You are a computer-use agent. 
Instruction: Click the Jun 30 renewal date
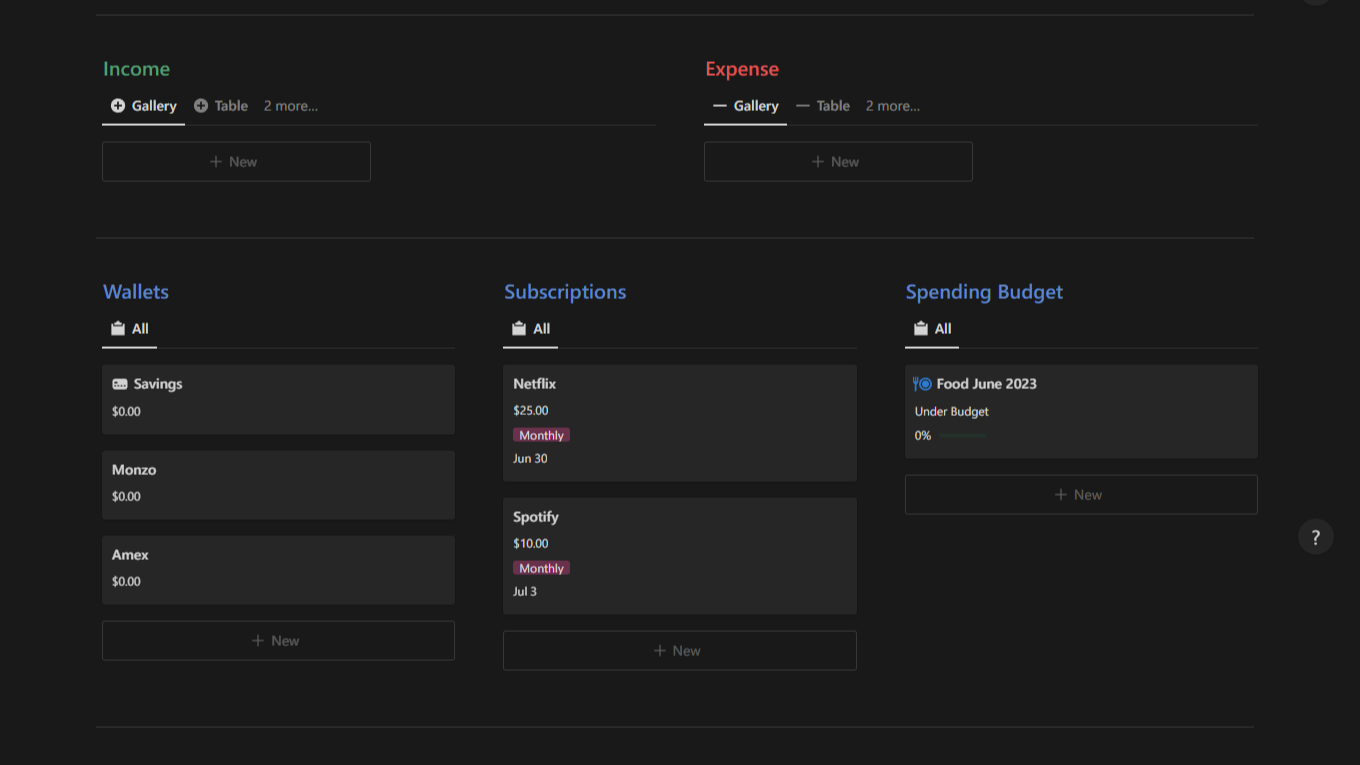530,459
